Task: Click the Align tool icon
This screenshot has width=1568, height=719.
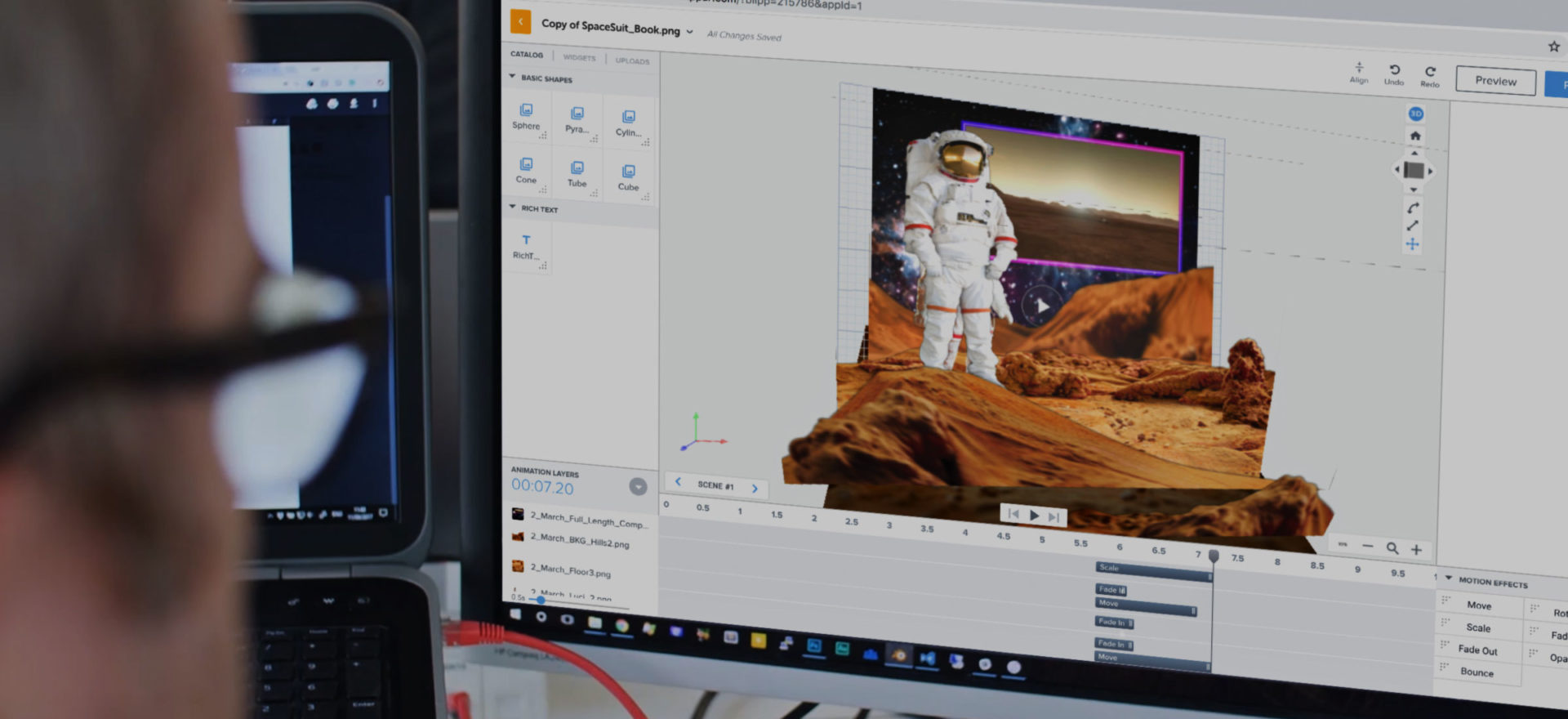Action: coord(1359,72)
